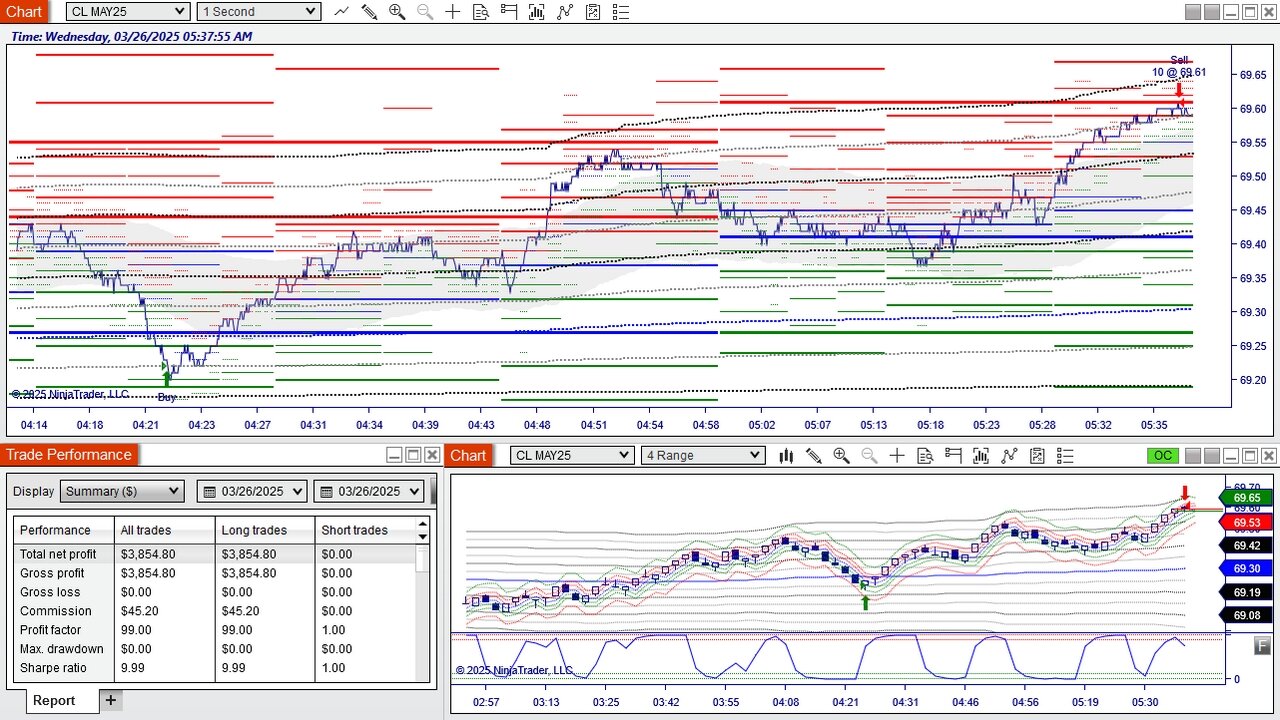This screenshot has width=1280, height=720.
Task: Open Drawing Tools pencil in top chart toolbar
Action: (369, 12)
